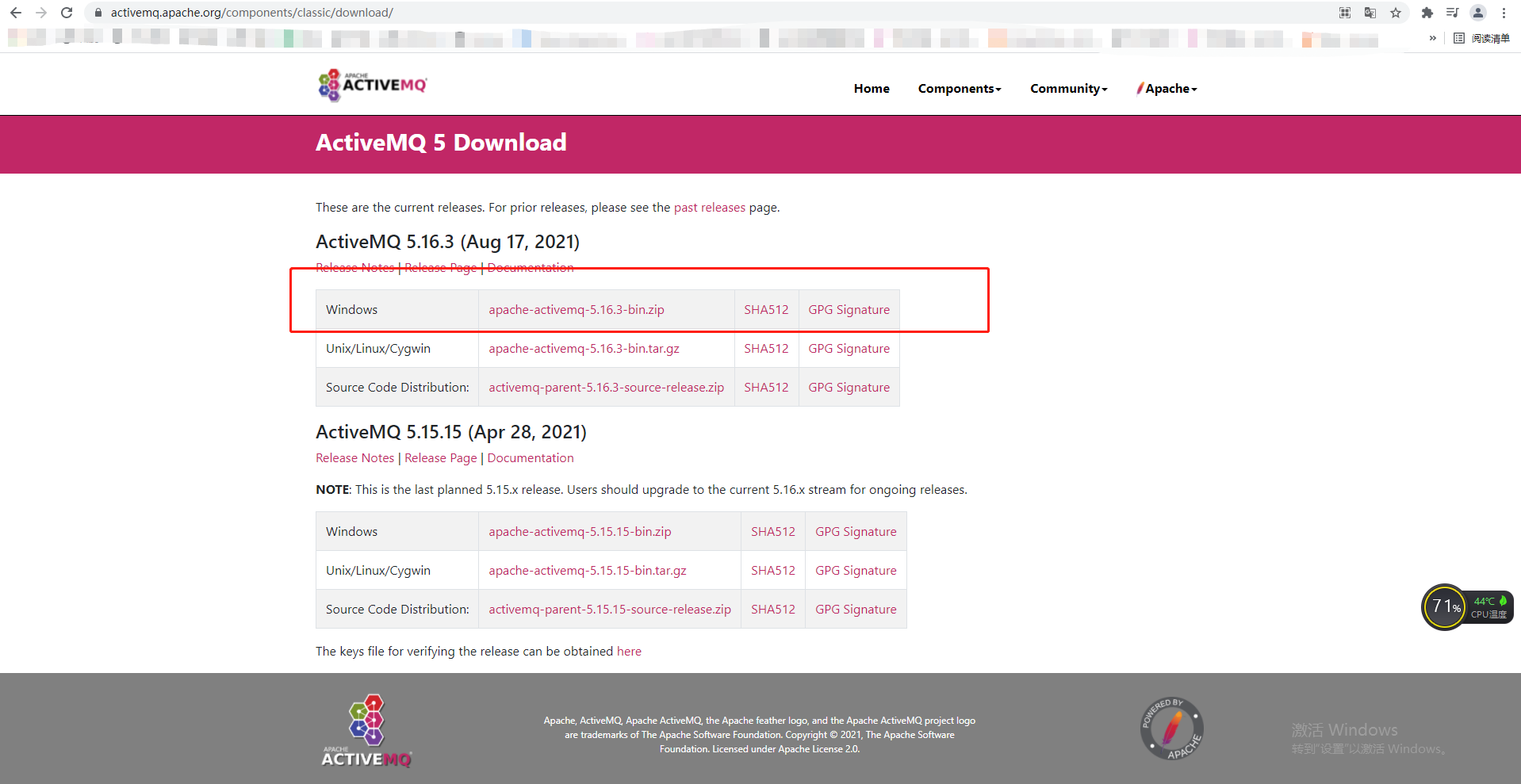This screenshot has width=1521, height=784.
Task: Show more bookmarks with the chevron
Action: [1433, 38]
